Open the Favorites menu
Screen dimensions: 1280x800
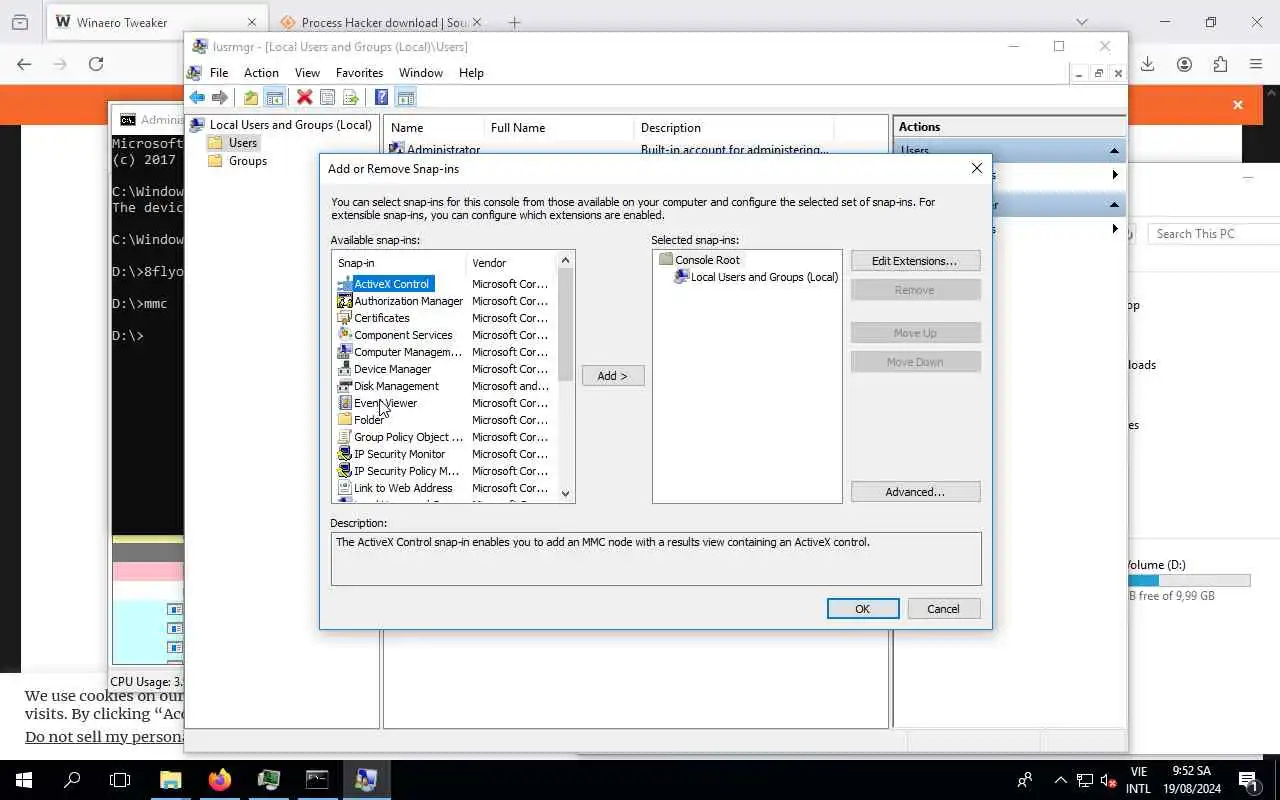point(359,73)
